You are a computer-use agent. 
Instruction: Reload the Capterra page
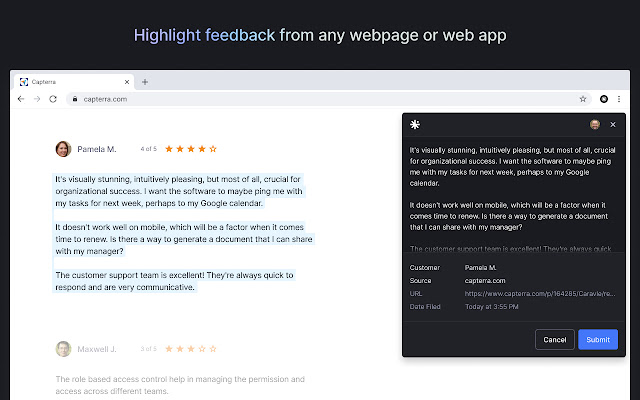(x=53, y=99)
